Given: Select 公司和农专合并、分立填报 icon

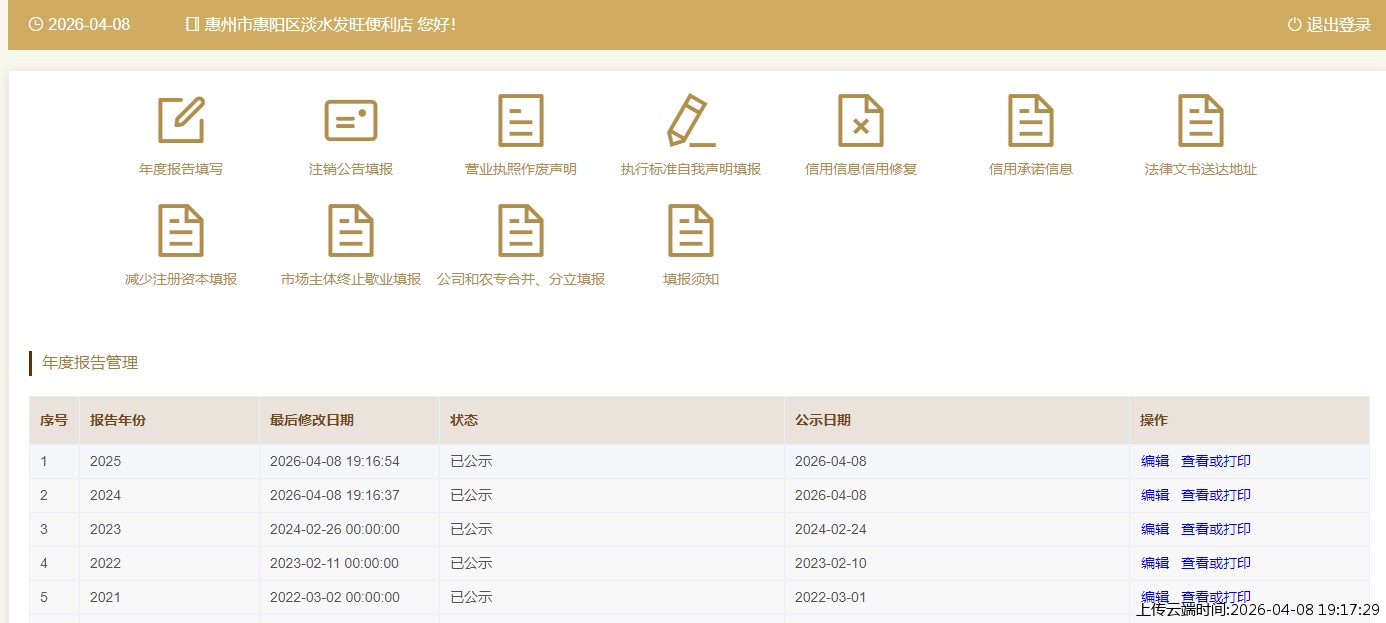Looking at the screenshot, I should point(521,231).
